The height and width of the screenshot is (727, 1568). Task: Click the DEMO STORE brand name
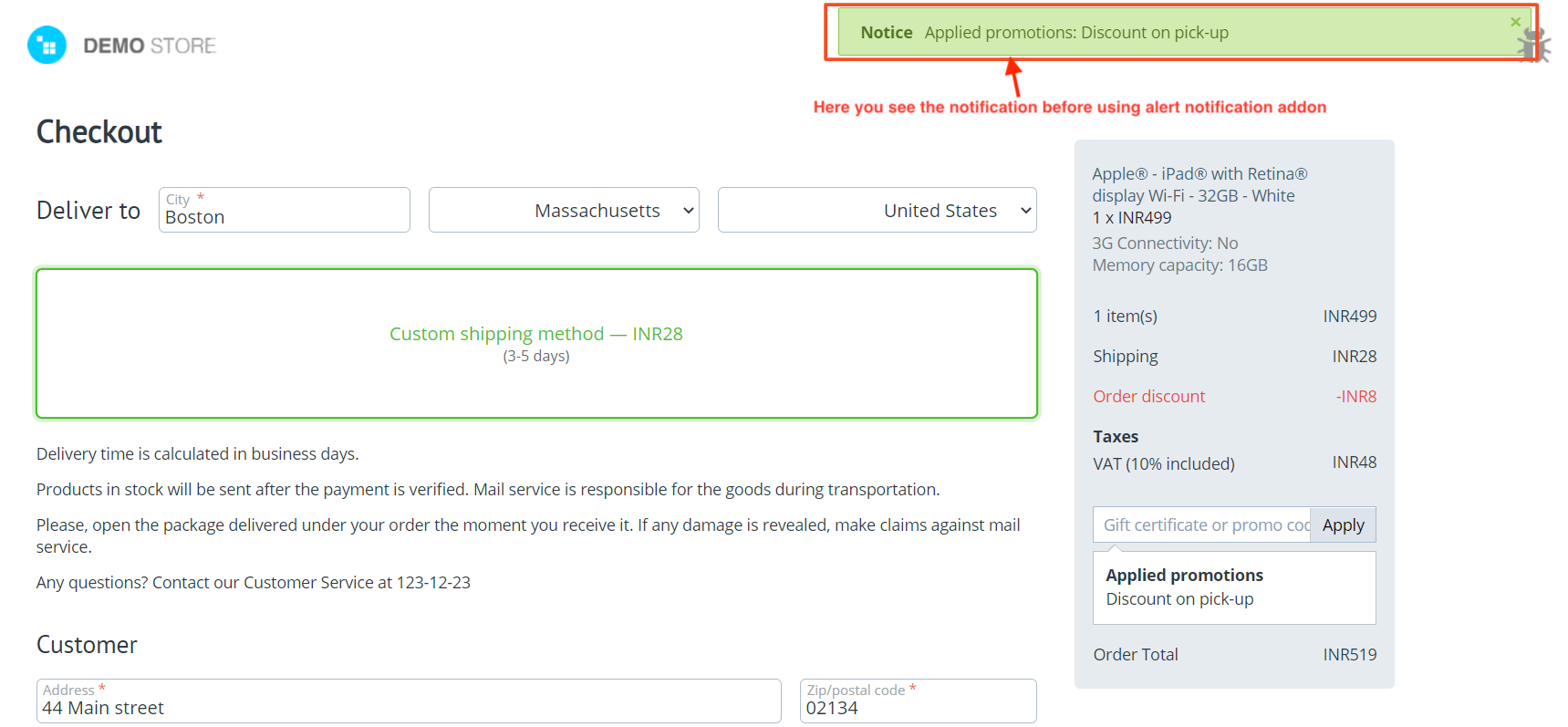[x=150, y=46]
